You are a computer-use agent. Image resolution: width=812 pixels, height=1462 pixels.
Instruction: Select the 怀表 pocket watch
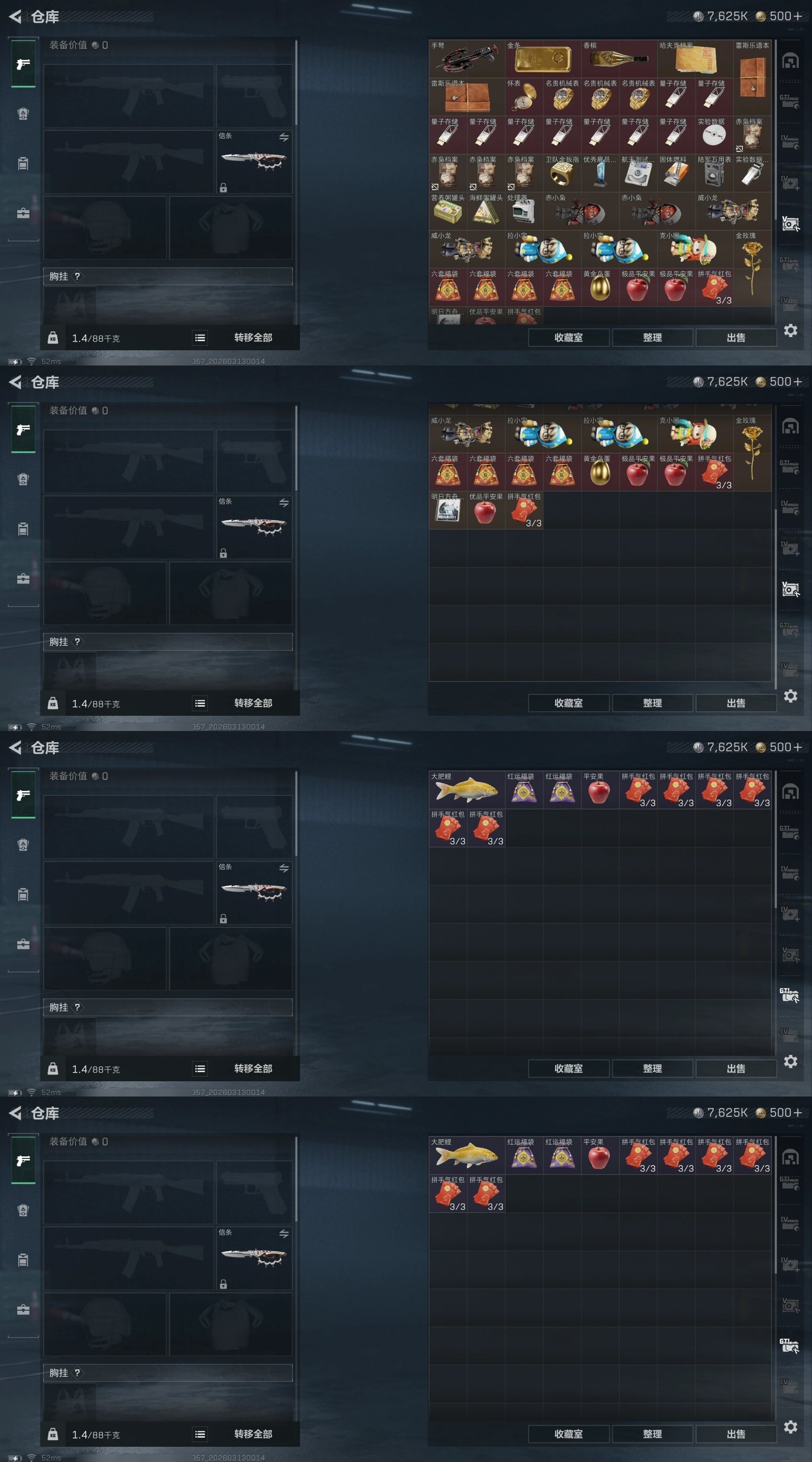pos(524,97)
